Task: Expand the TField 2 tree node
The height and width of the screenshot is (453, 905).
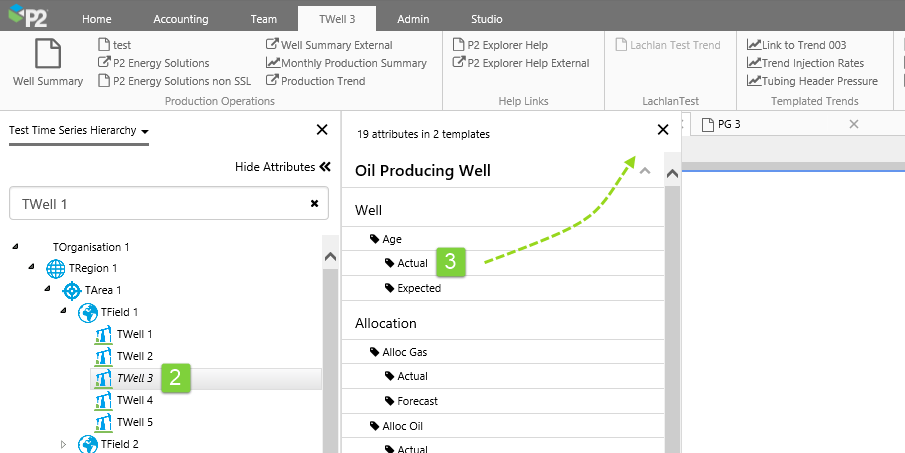Action: pyautogui.click(x=62, y=444)
